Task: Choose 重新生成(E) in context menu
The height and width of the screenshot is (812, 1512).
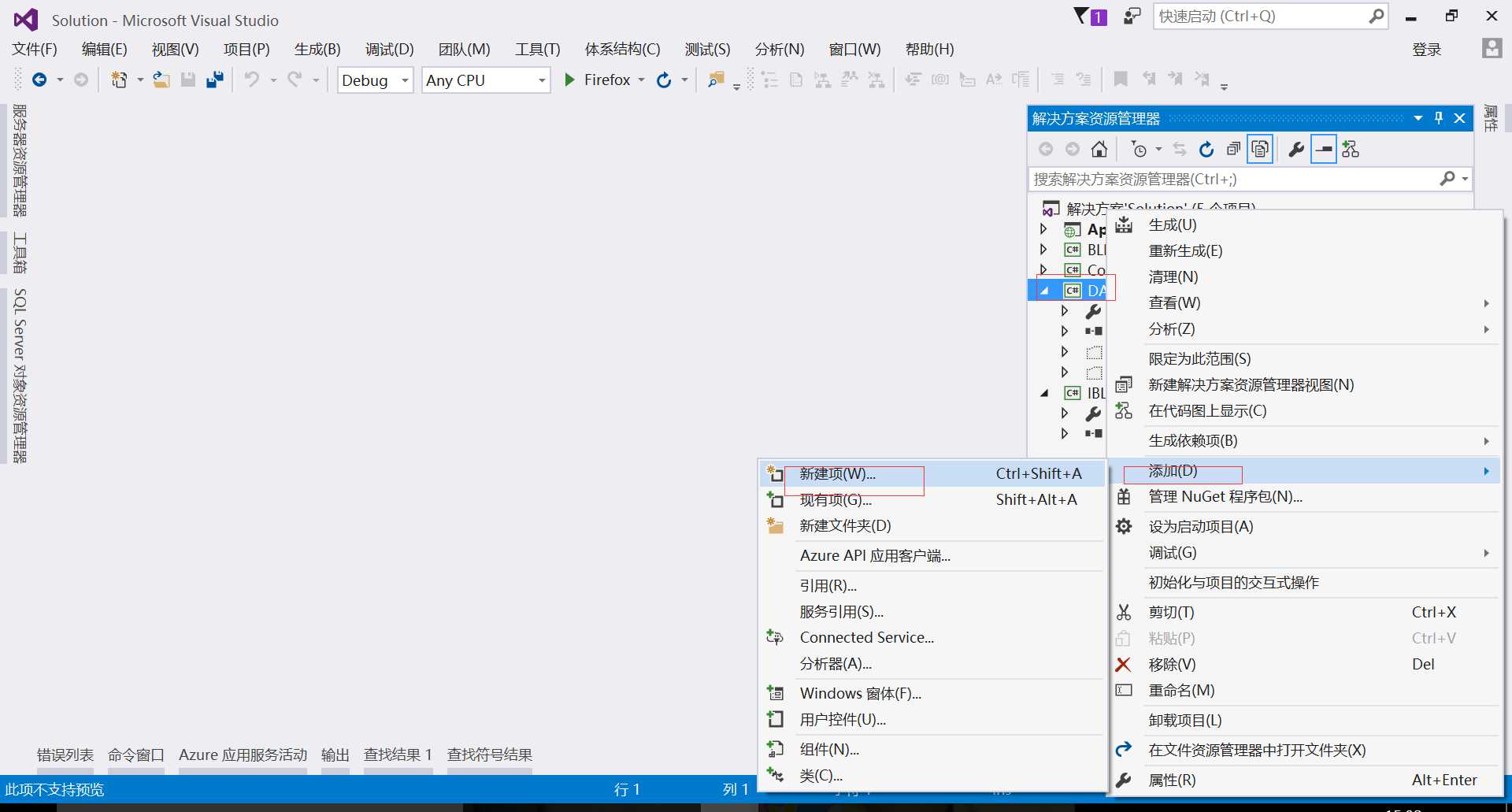Action: click(1304, 251)
